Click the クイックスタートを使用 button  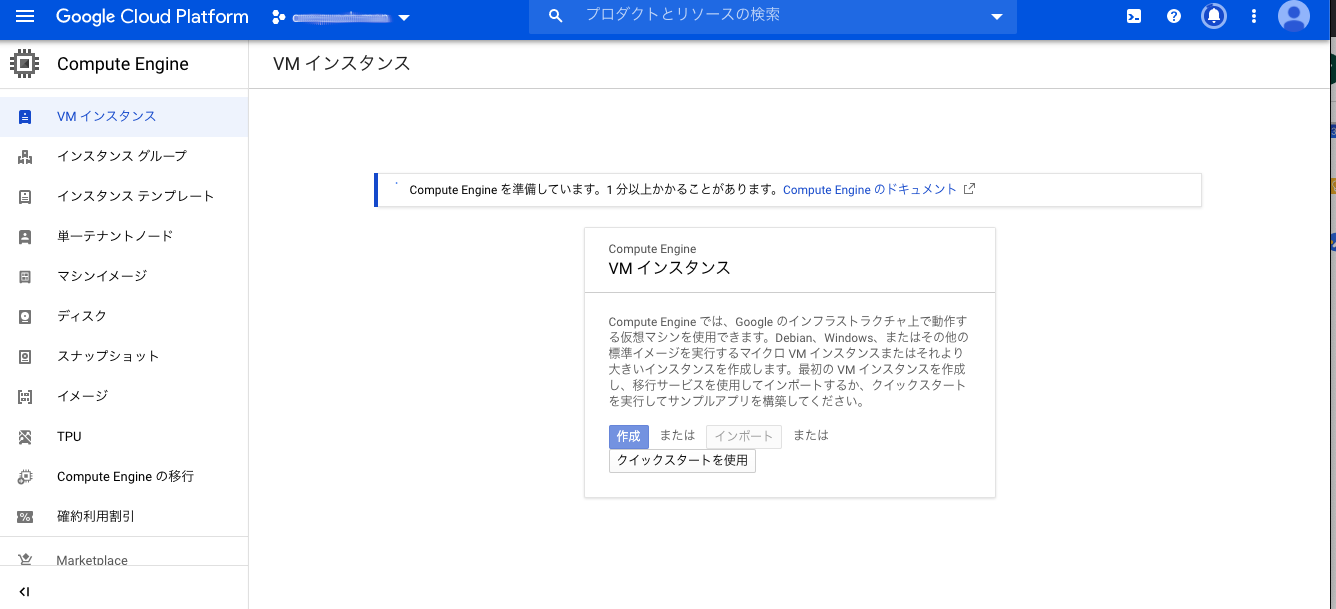[x=682, y=460]
